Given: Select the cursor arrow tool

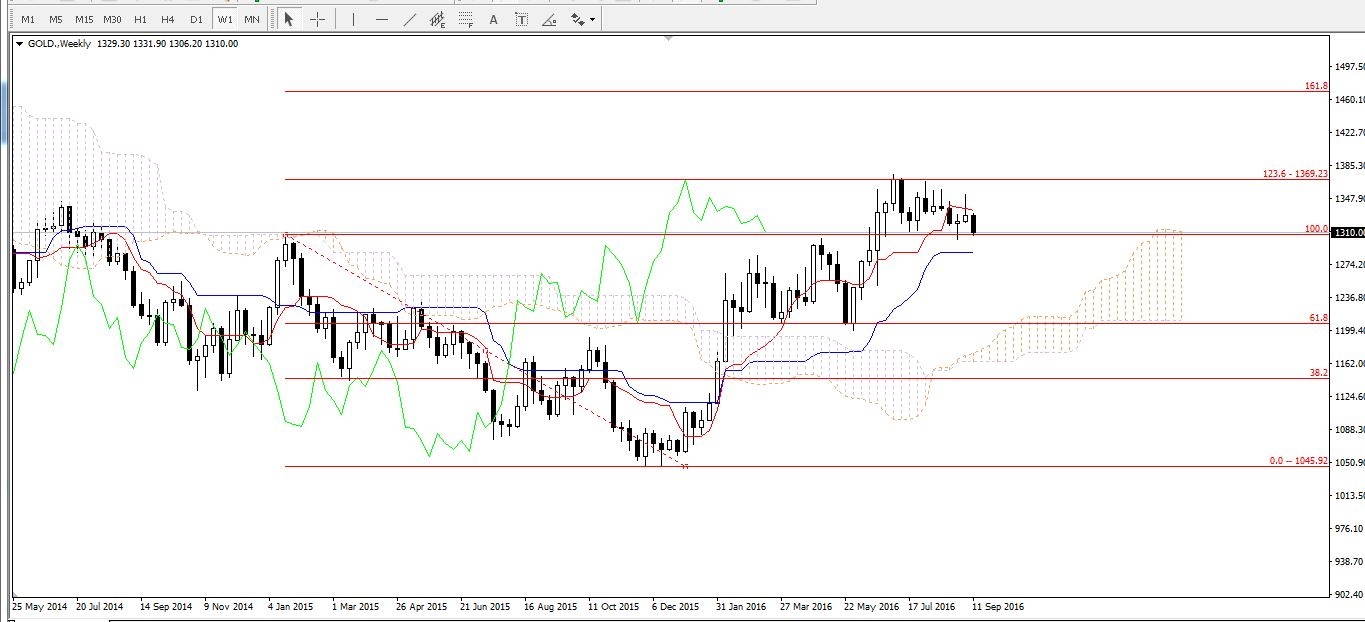Looking at the screenshot, I should (288, 19).
